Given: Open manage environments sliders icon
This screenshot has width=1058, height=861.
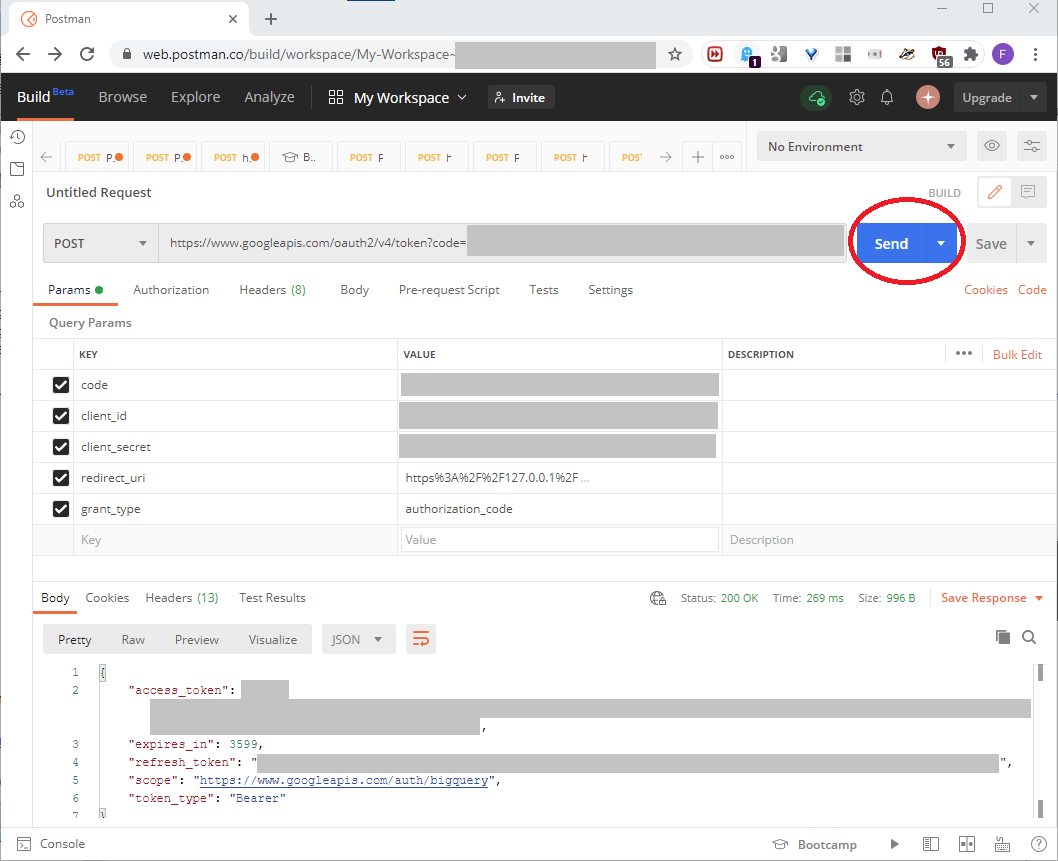Looking at the screenshot, I should click(x=1032, y=146).
